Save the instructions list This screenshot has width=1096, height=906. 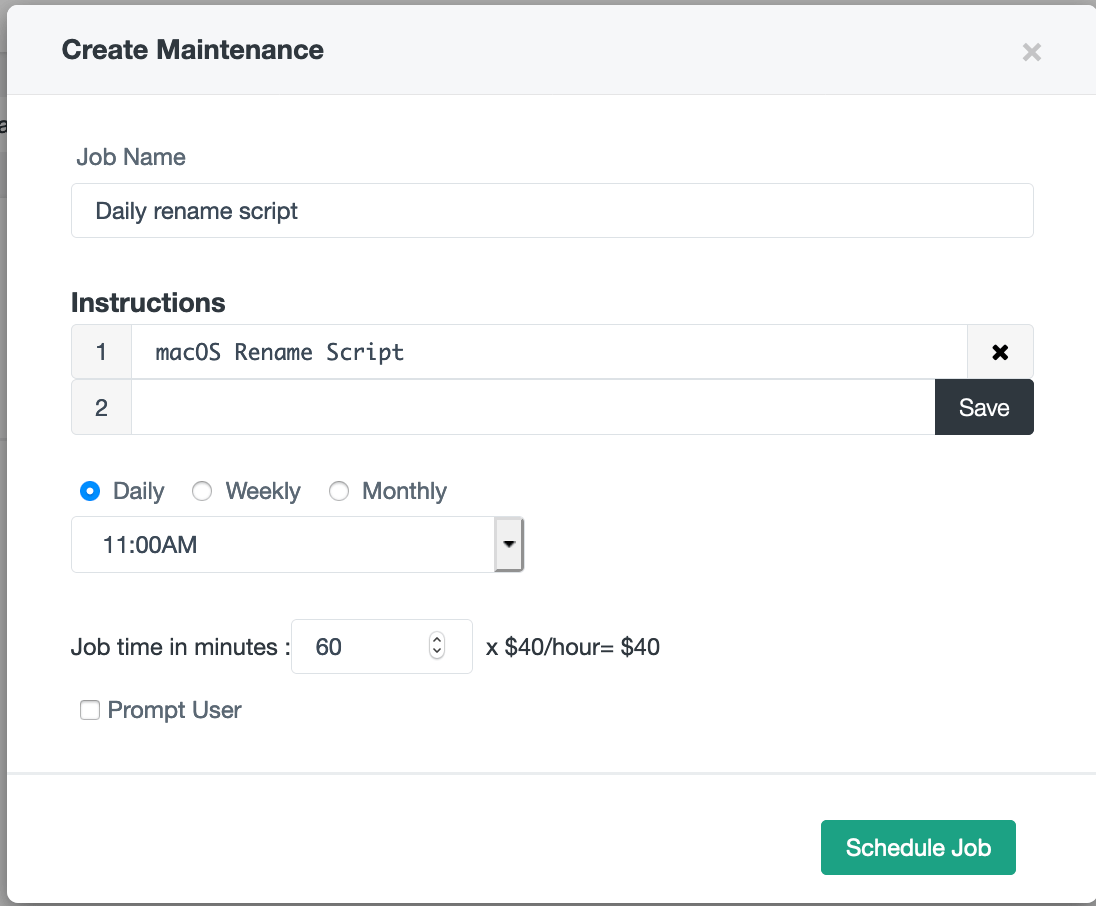coord(984,407)
